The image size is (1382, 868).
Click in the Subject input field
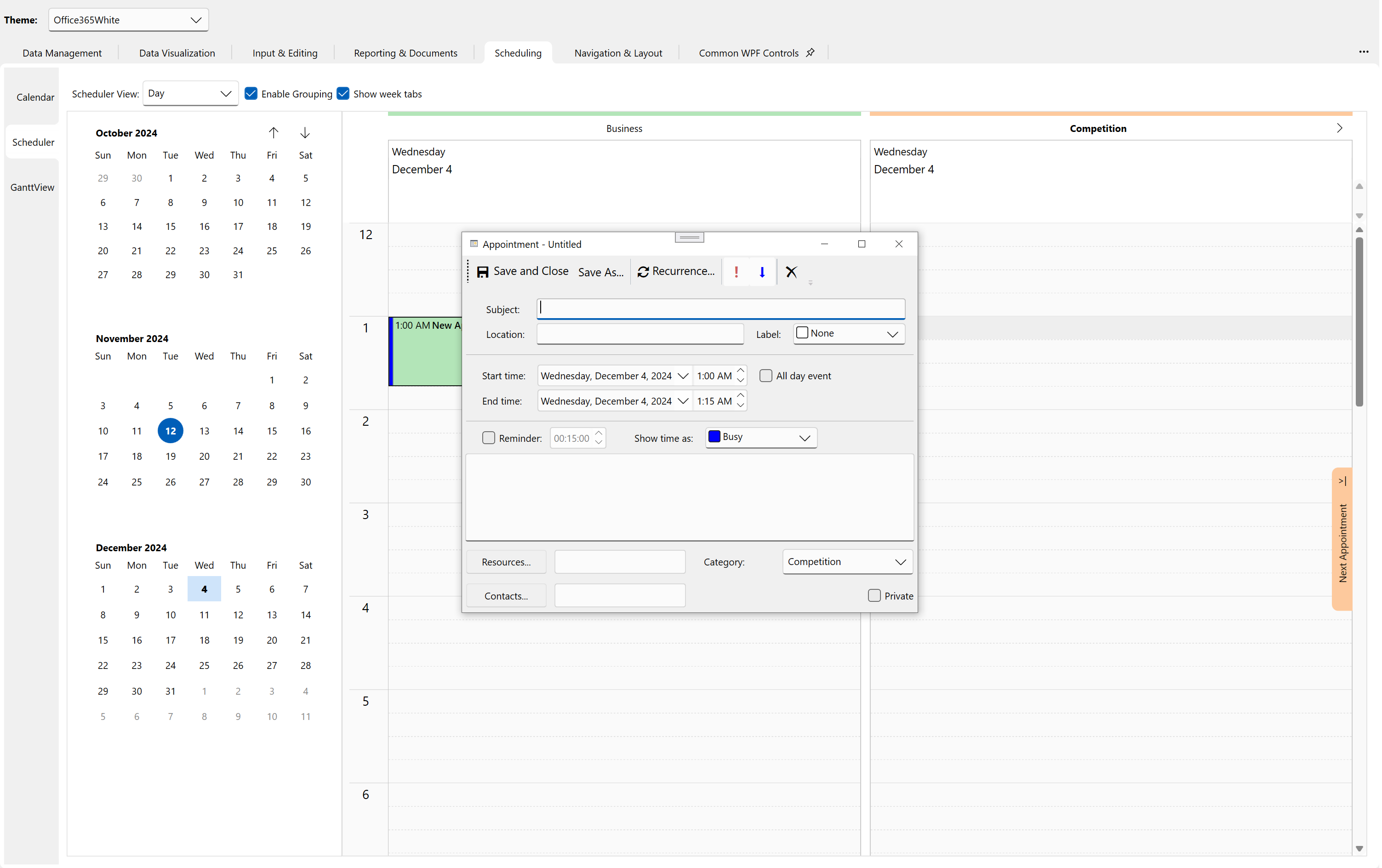coord(721,309)
